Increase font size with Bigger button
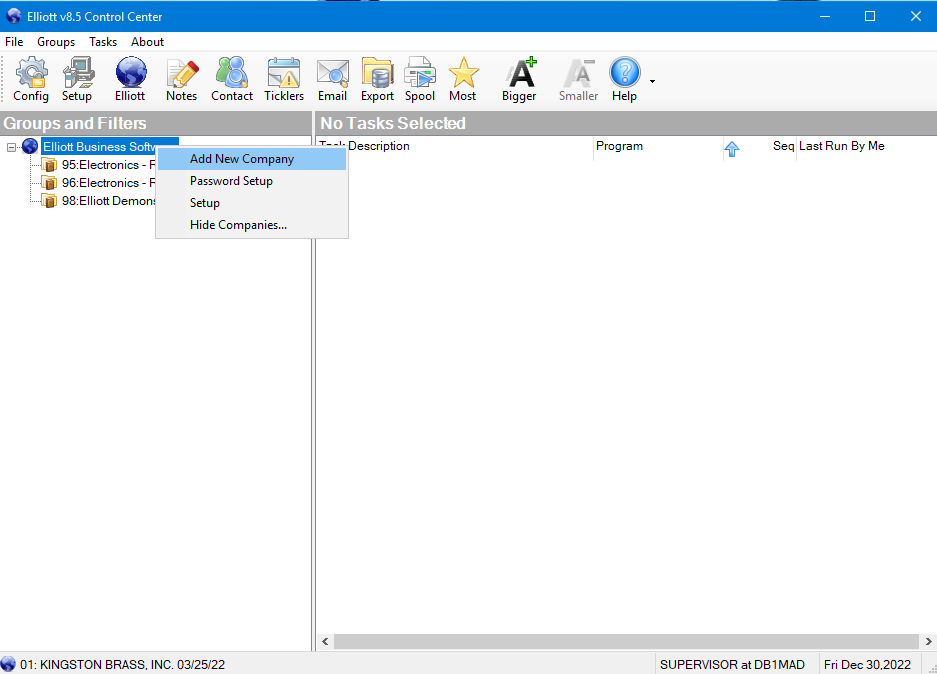 pyautogui.click(x=519, y=79)
